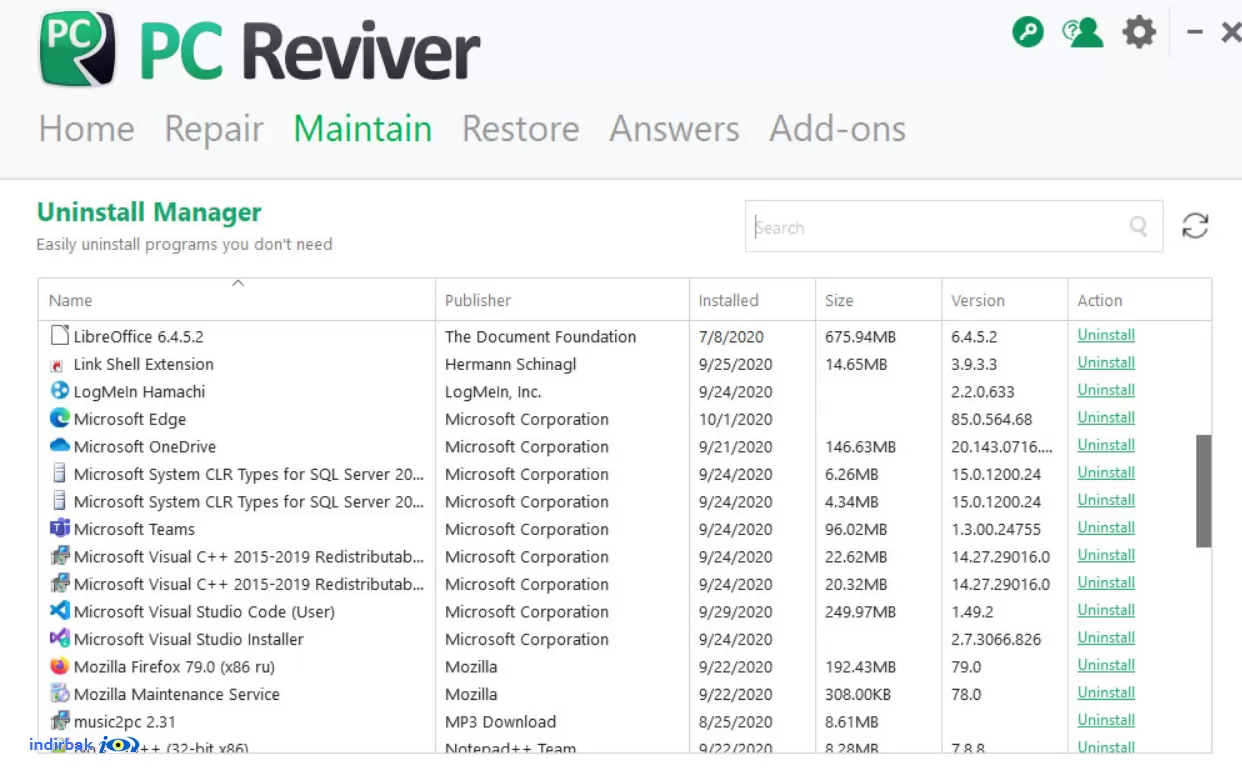Viewport: 1242px width, 773px height.
Task: Select 'Hermann Schinagl' publisher cell
Action: [x=510, y=364]
